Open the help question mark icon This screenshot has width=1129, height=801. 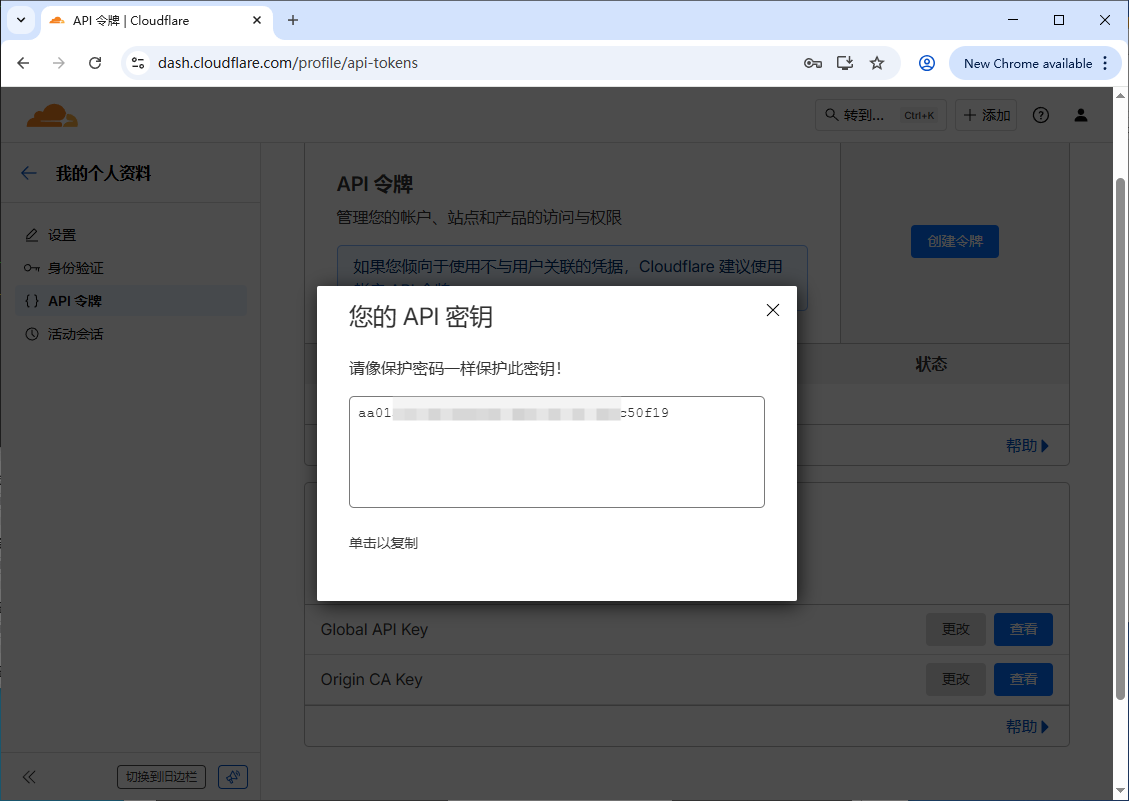(x=1041, y=115)
